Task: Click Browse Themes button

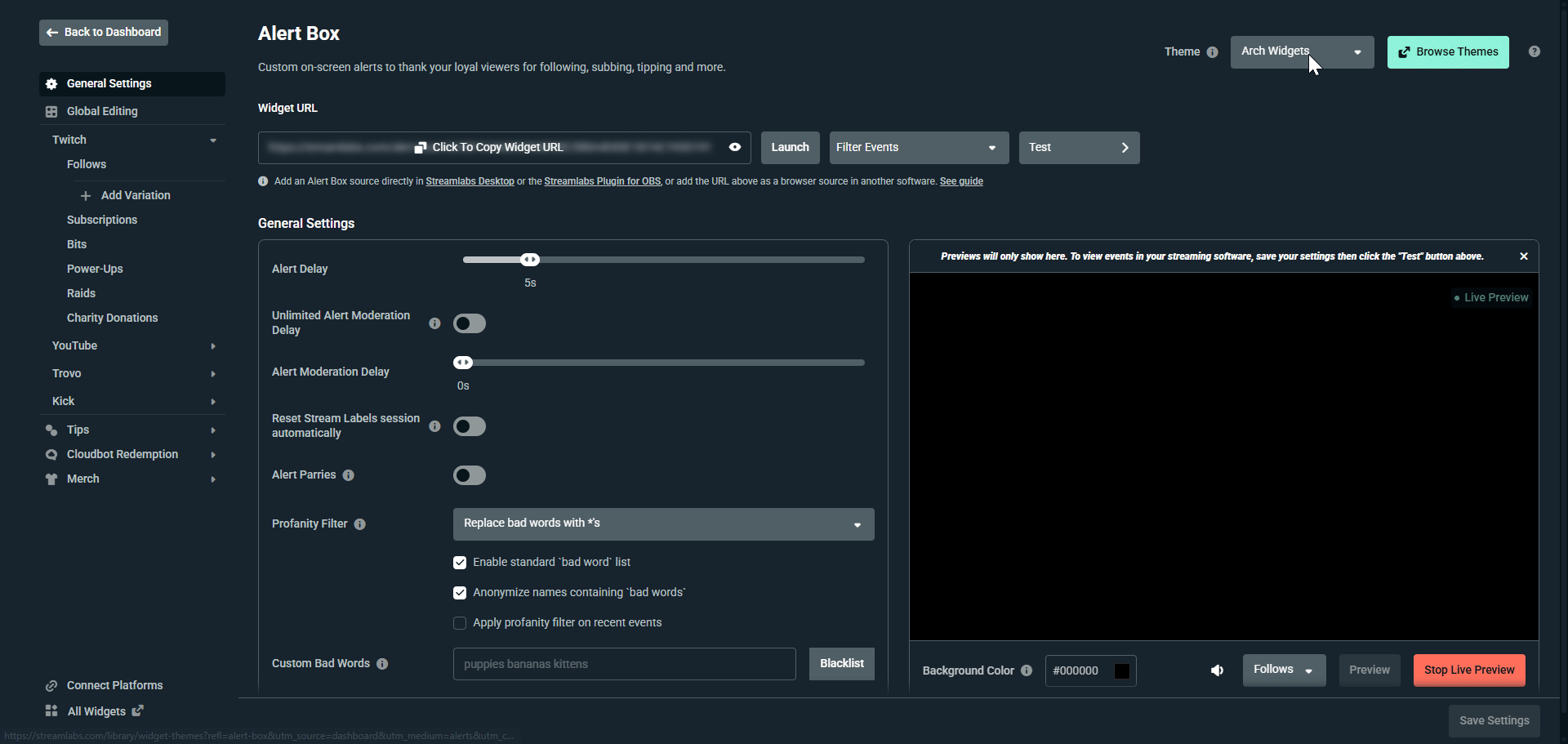Action: 1448,52
